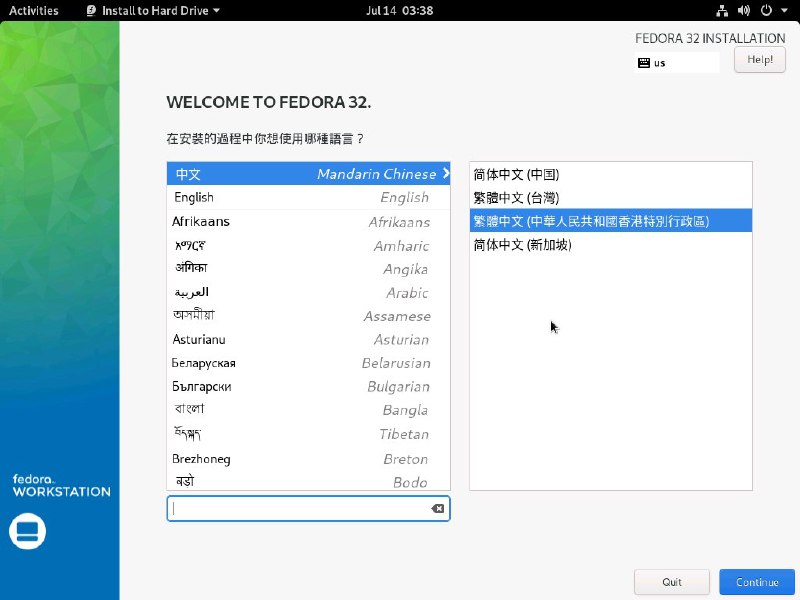Screen dimensions: 800x600
Task: Click the Help! button
Action: pyautogui.click(x=760, y=60)
